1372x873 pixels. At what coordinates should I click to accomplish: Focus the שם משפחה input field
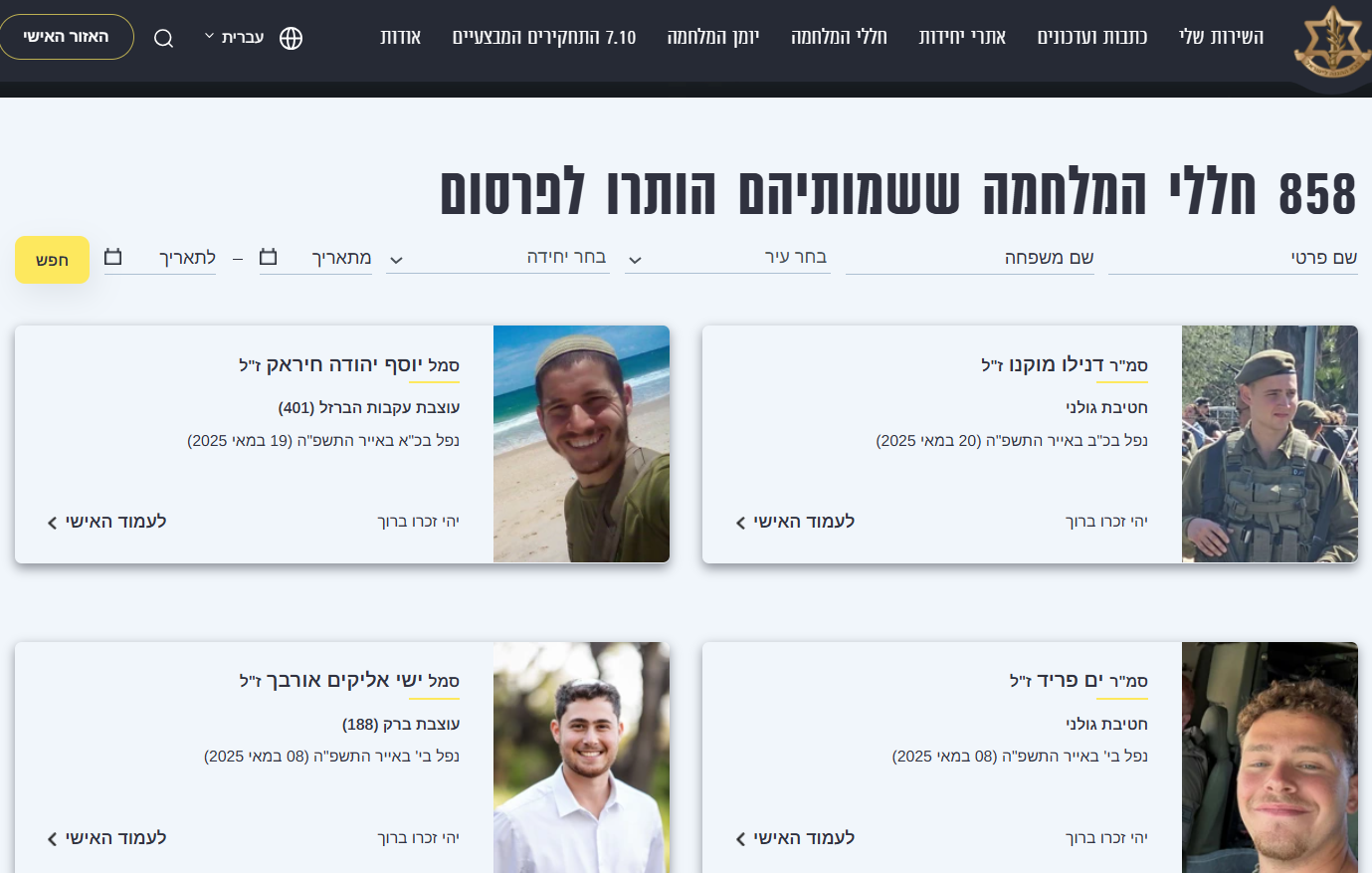pos(970,258)
